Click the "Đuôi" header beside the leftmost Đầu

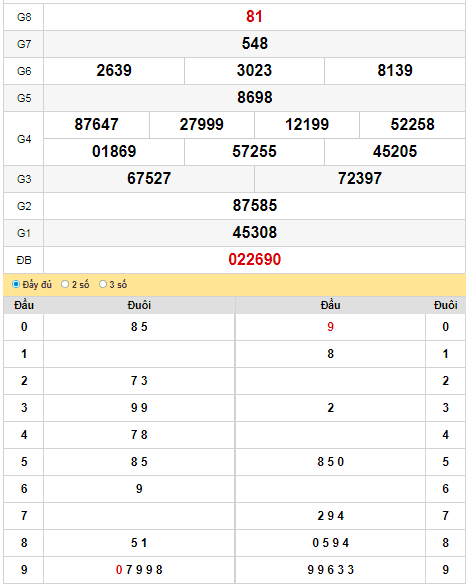click(x=139, y=305)
